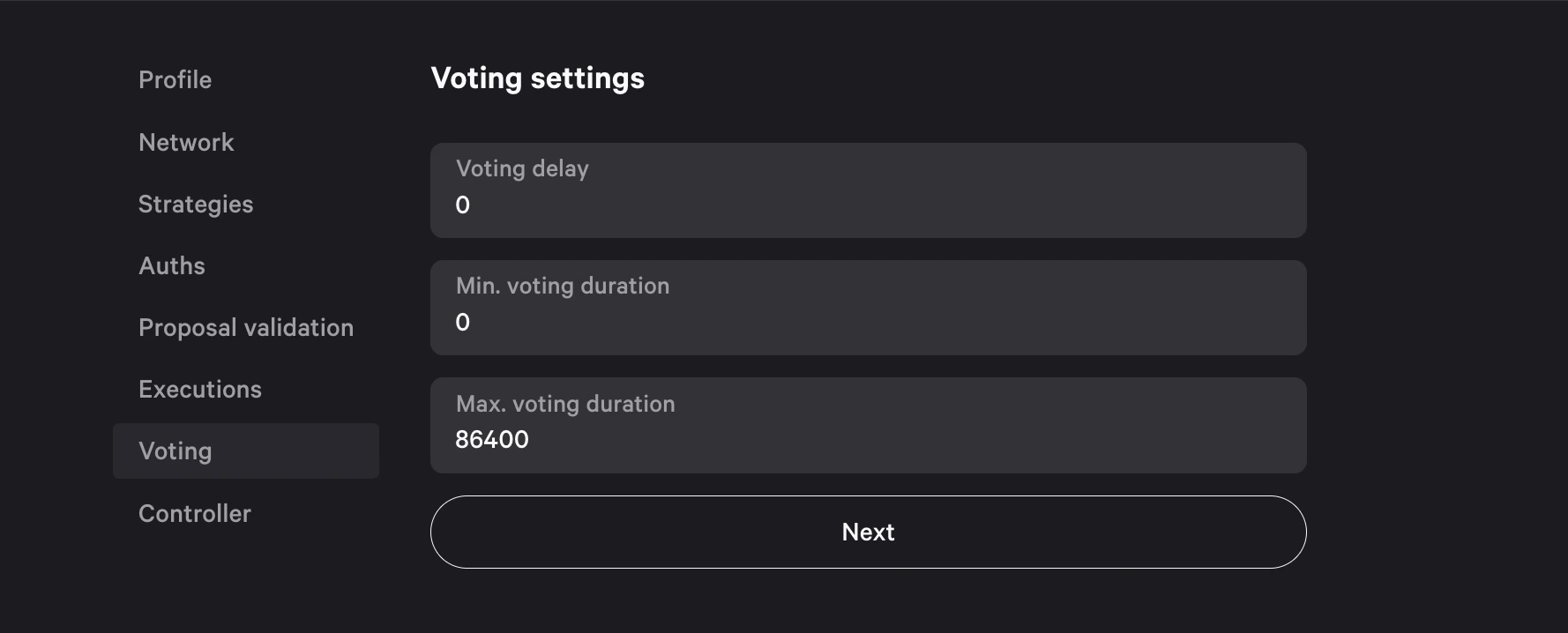Select the highlighted Voting sidebar item
The image size is (1568, 633).
click(175, 451)
